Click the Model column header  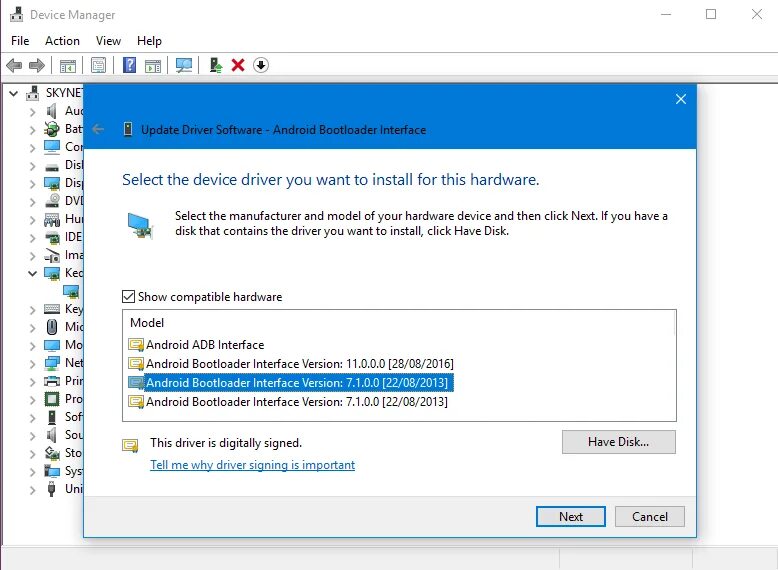(147, 323)
